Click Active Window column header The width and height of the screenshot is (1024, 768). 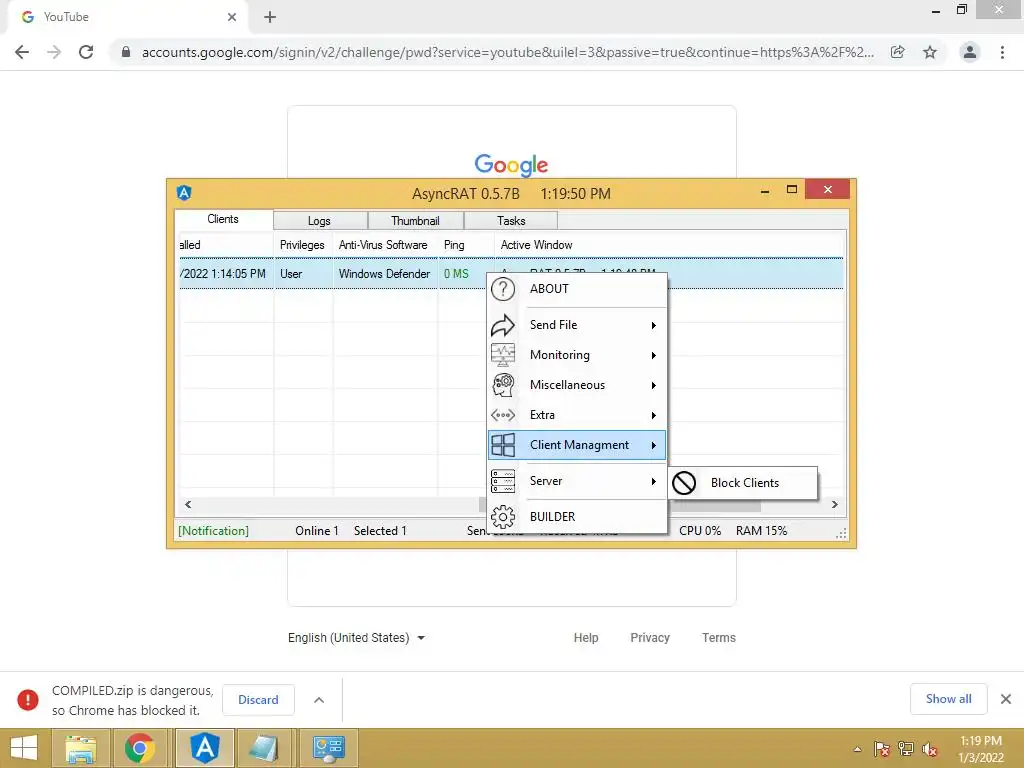coord(669,245)
